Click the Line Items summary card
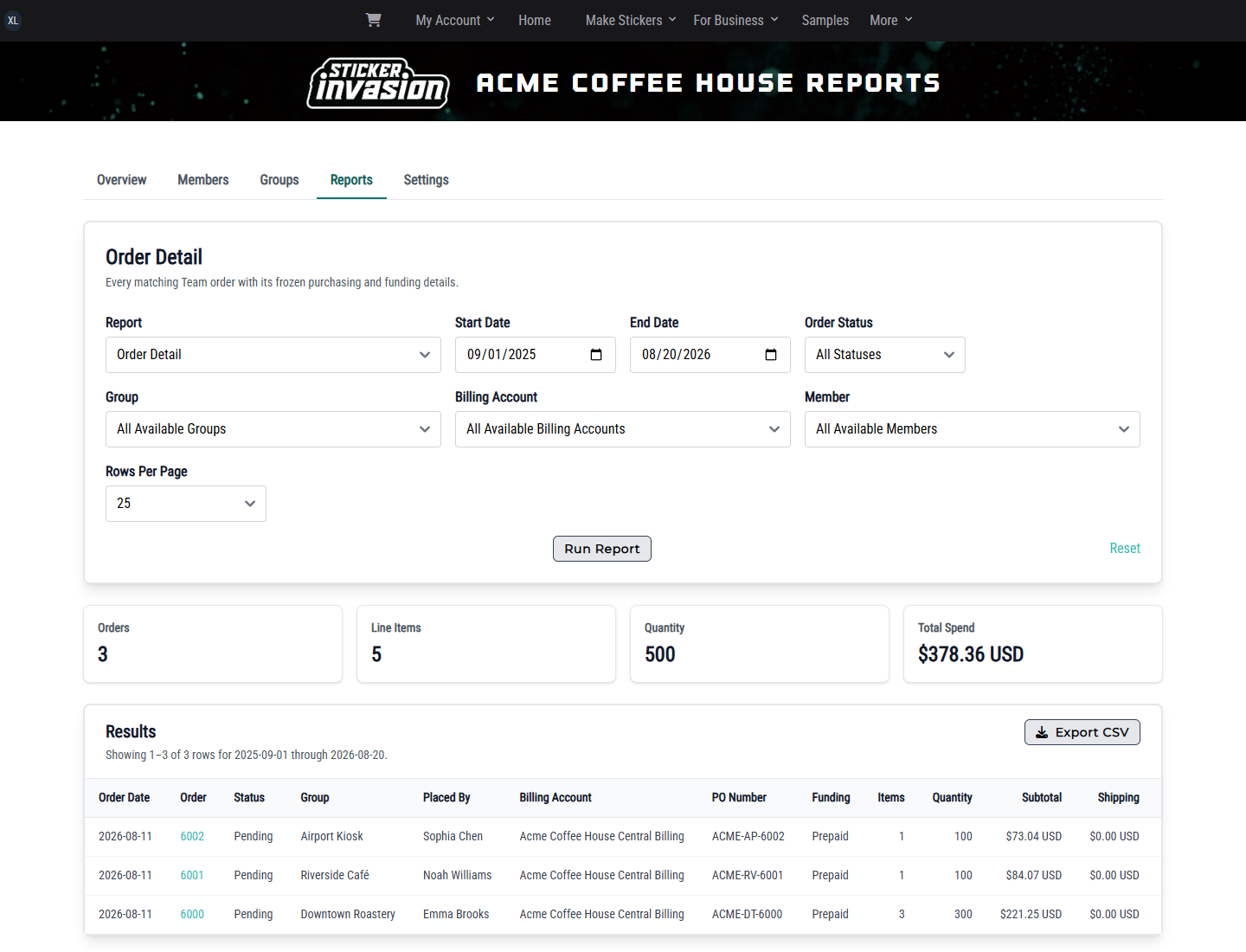This screenshot has width=1246, height=952. point(486,644)
